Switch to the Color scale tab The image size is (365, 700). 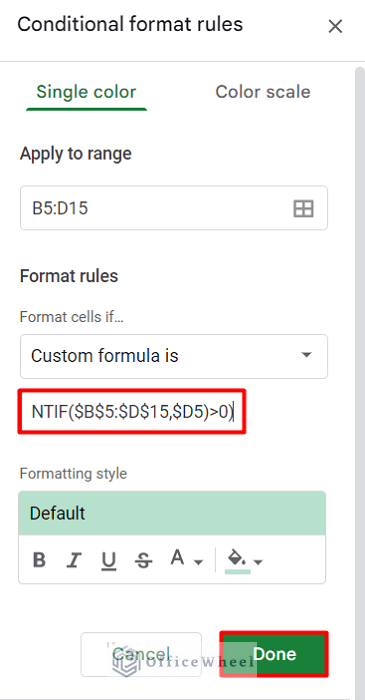(x=262, y=92)
